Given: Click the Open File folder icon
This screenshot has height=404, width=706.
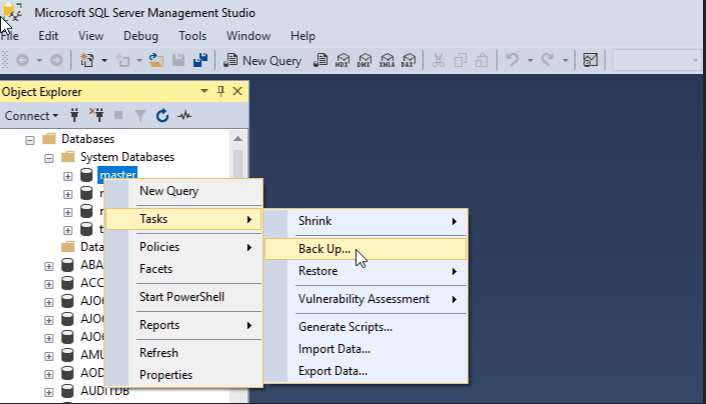Looking at the screenshot, I should (x=156, y=60).
